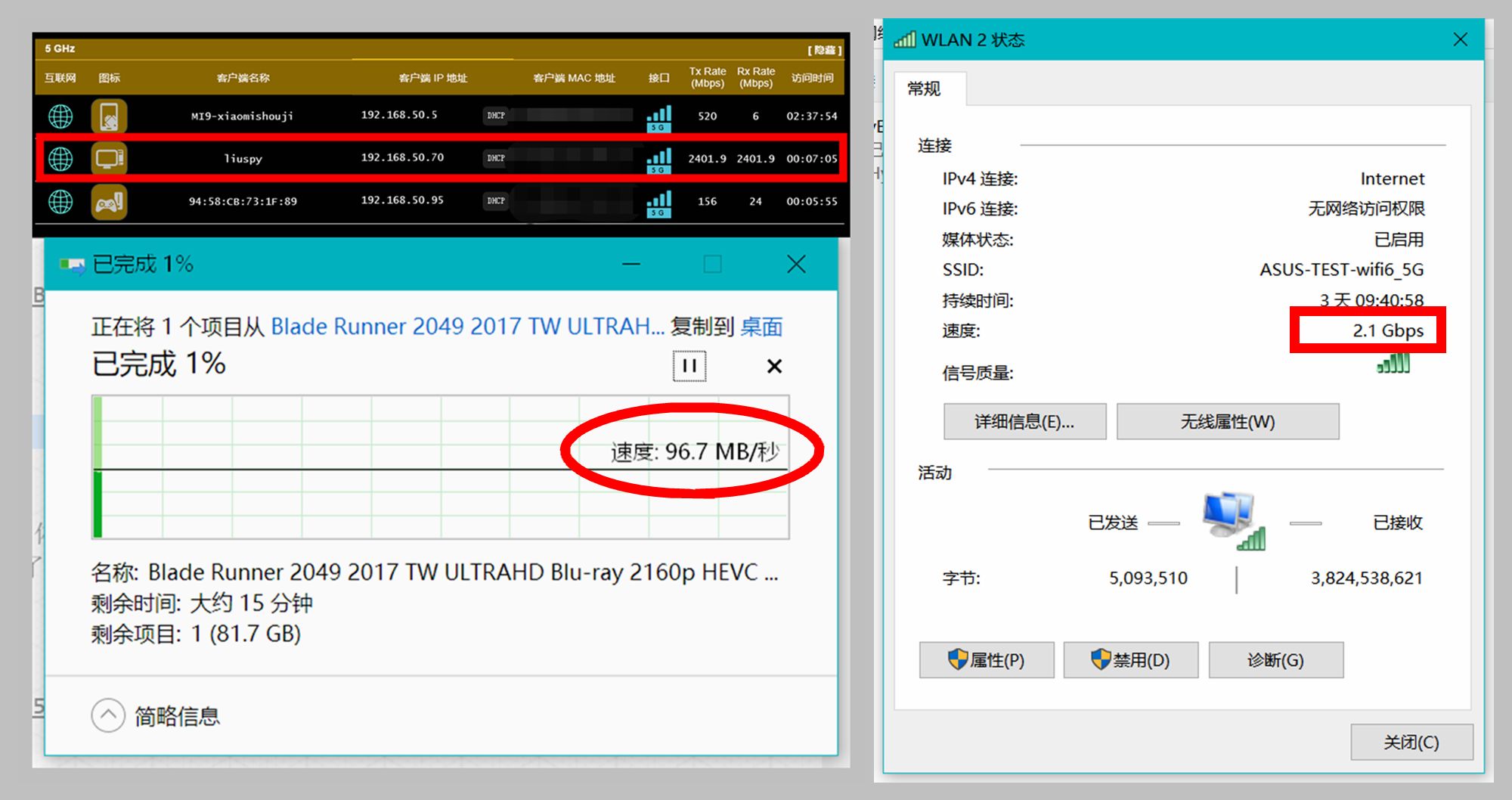
Task: Click IP address 192.168.50.5
Action: pyautogui.click(x=399, y=115)
